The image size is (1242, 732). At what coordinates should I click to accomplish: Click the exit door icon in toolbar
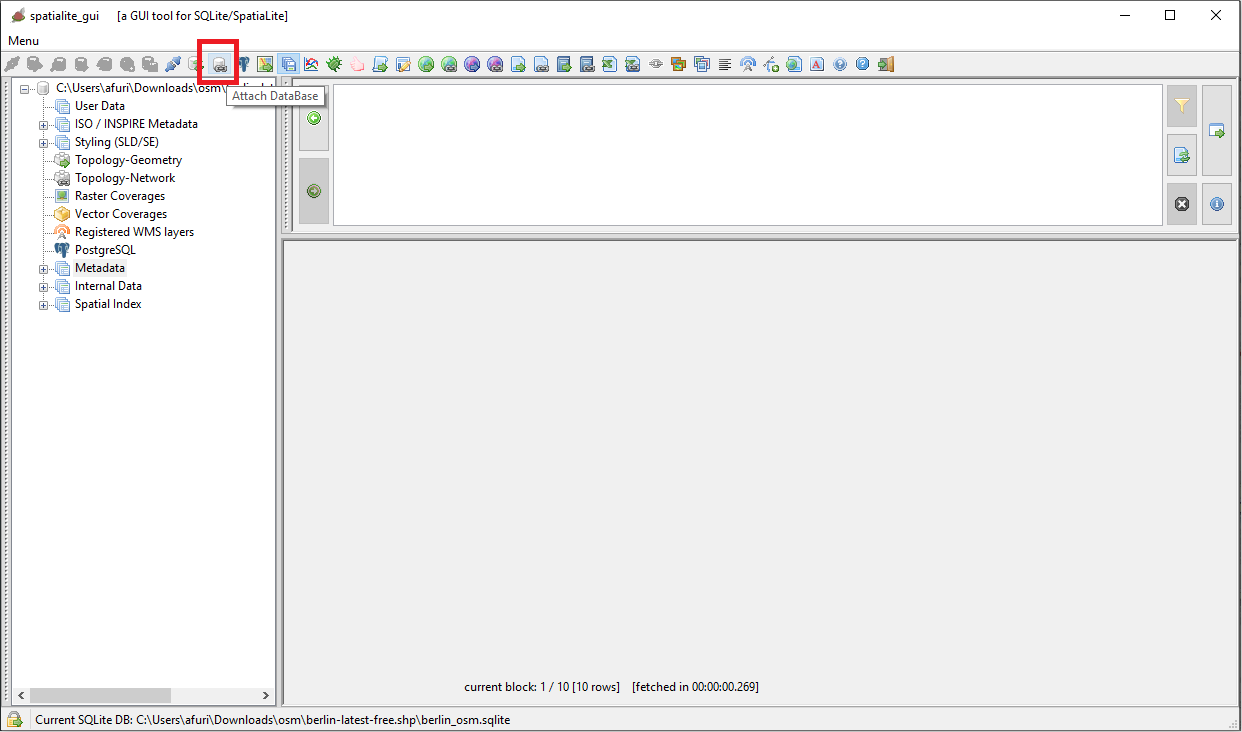(x=886, y=64)
